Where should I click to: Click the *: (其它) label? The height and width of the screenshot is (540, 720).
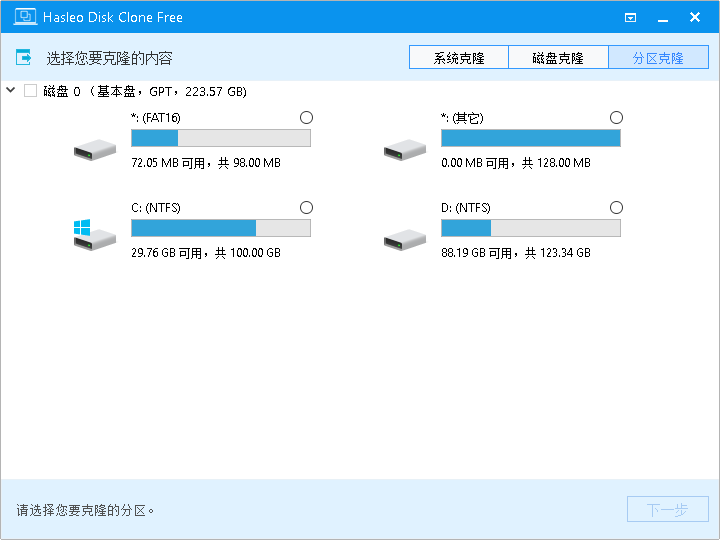462,118
